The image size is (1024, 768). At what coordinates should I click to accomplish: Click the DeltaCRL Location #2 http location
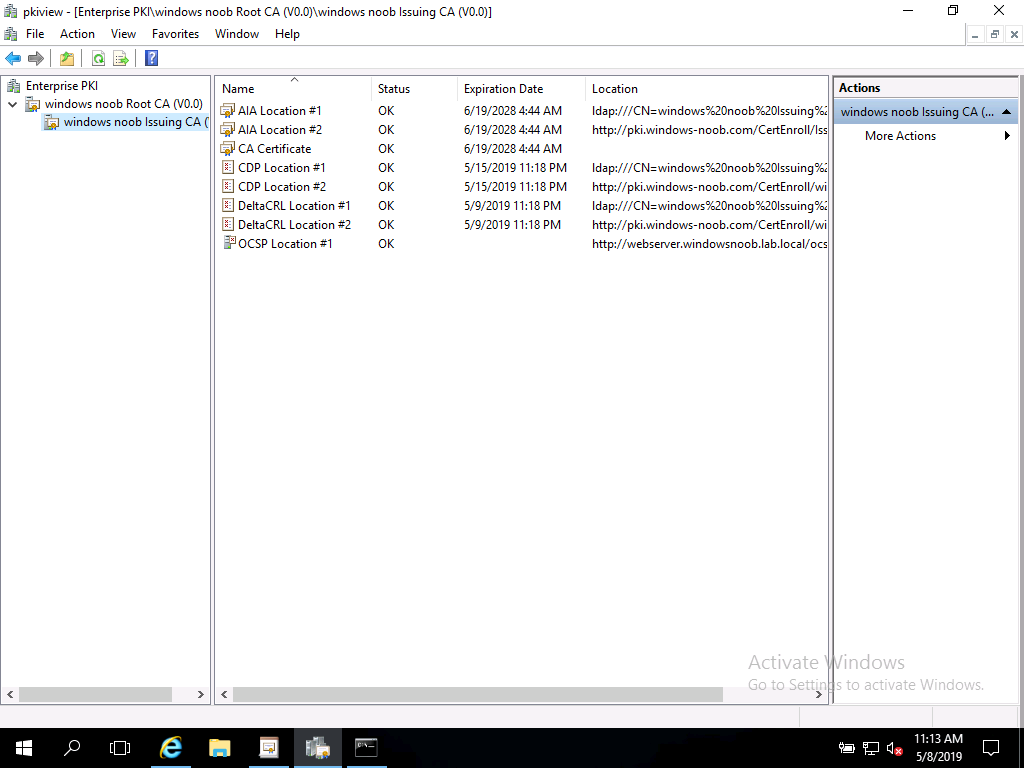point(709,225)
